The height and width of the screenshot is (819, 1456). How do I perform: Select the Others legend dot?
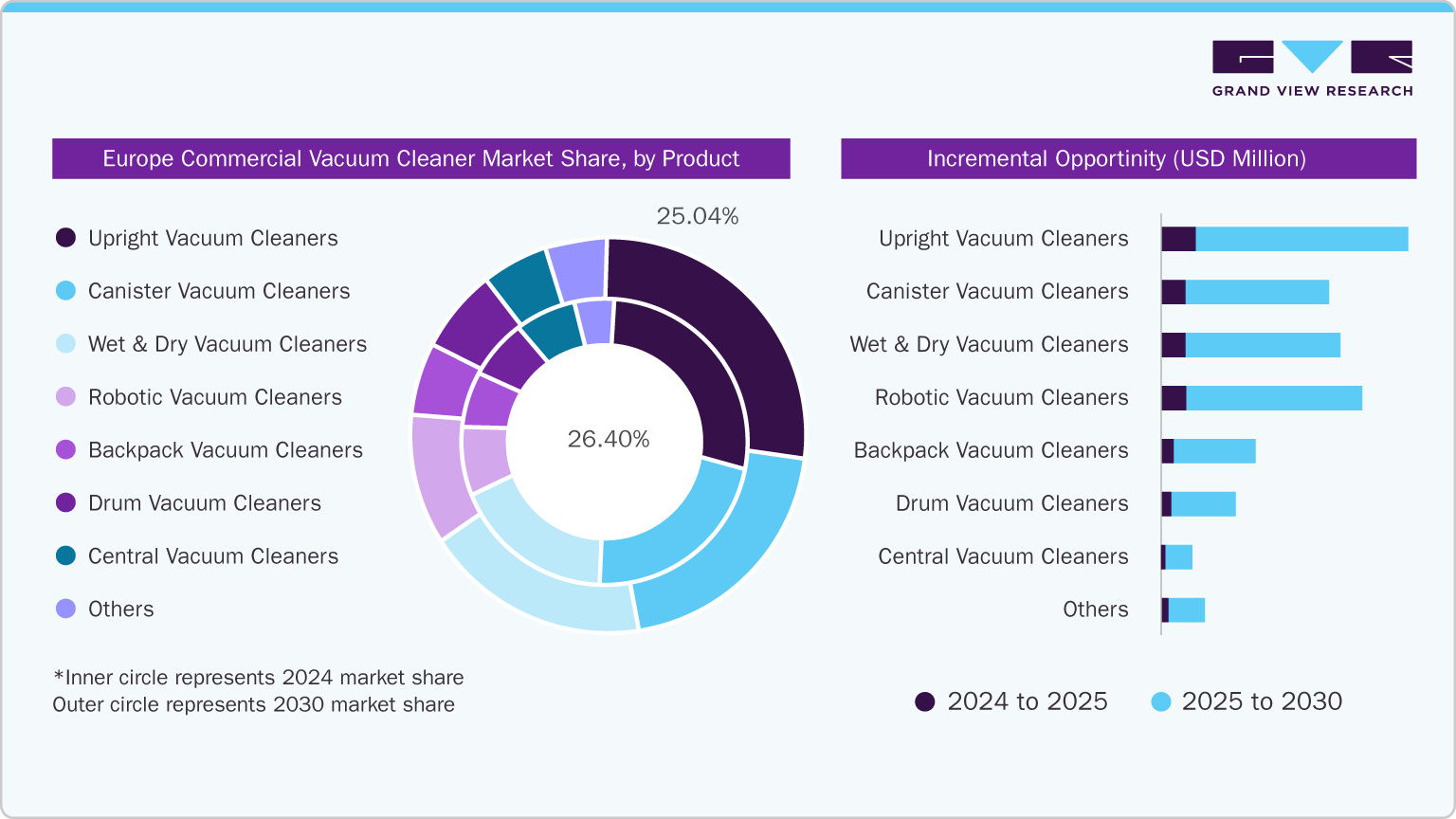(65, 610)
